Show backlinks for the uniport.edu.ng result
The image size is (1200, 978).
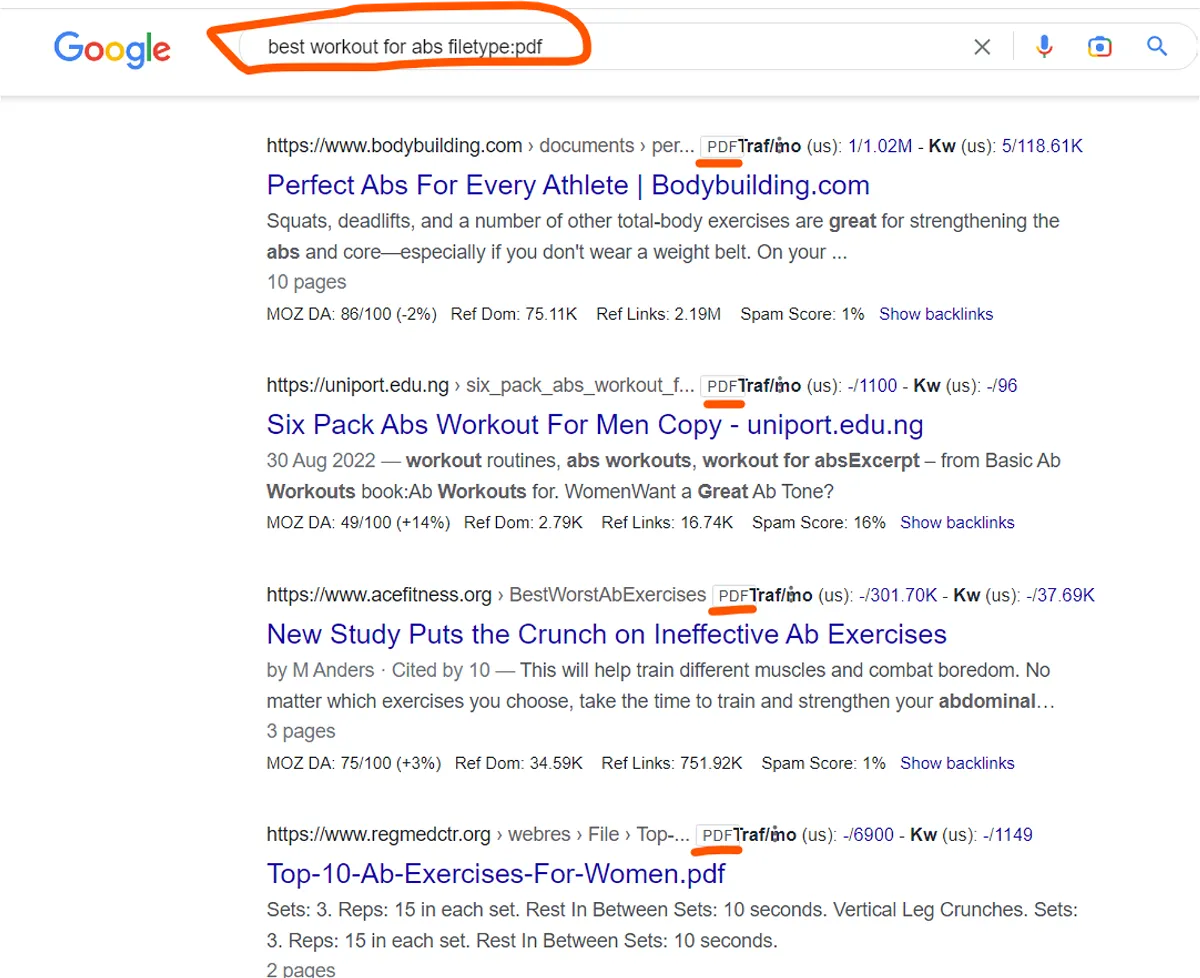957,522
